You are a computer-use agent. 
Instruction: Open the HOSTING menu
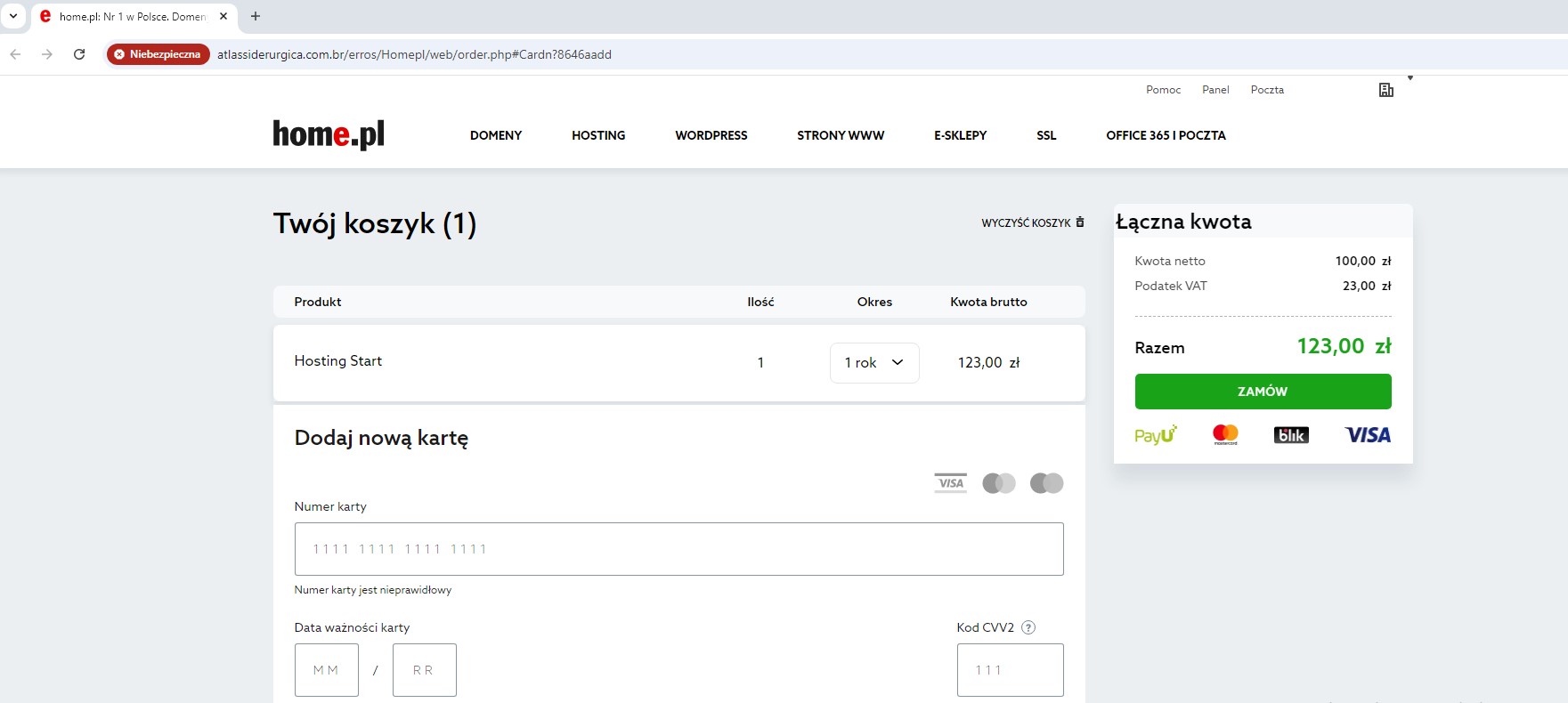click(598, 135)
